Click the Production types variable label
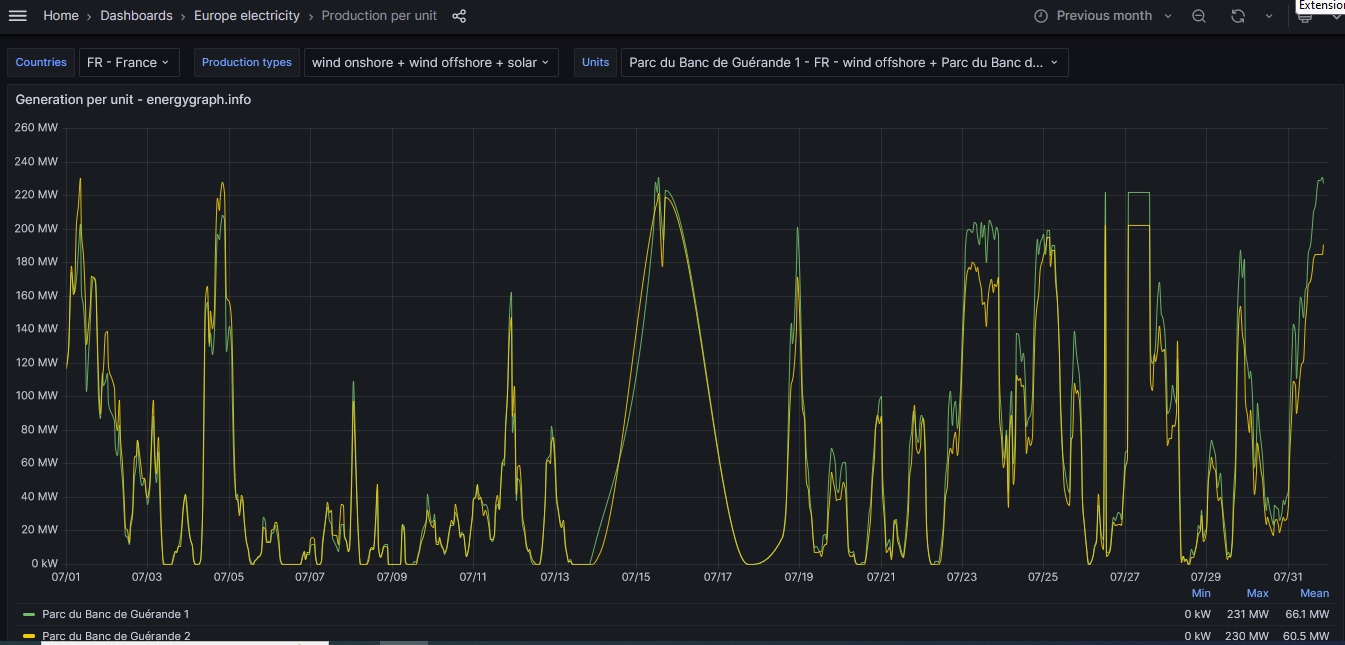This screenshot has width=1345, height=645. [x=247, y=62]
